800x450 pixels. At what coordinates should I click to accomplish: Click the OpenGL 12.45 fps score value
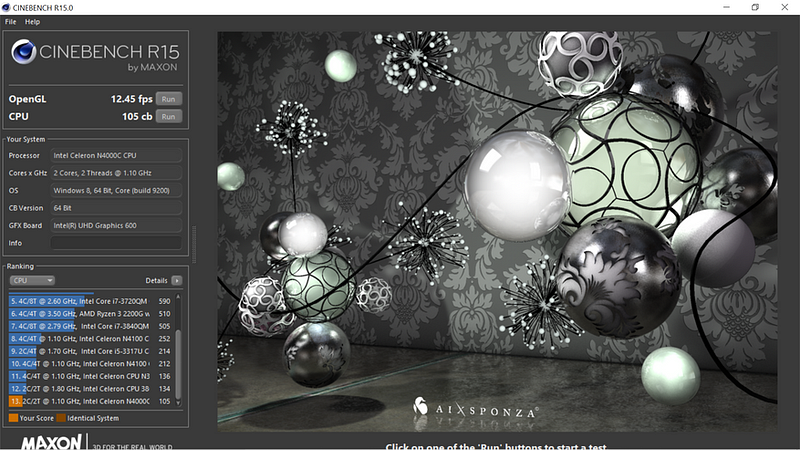[132, 99]
